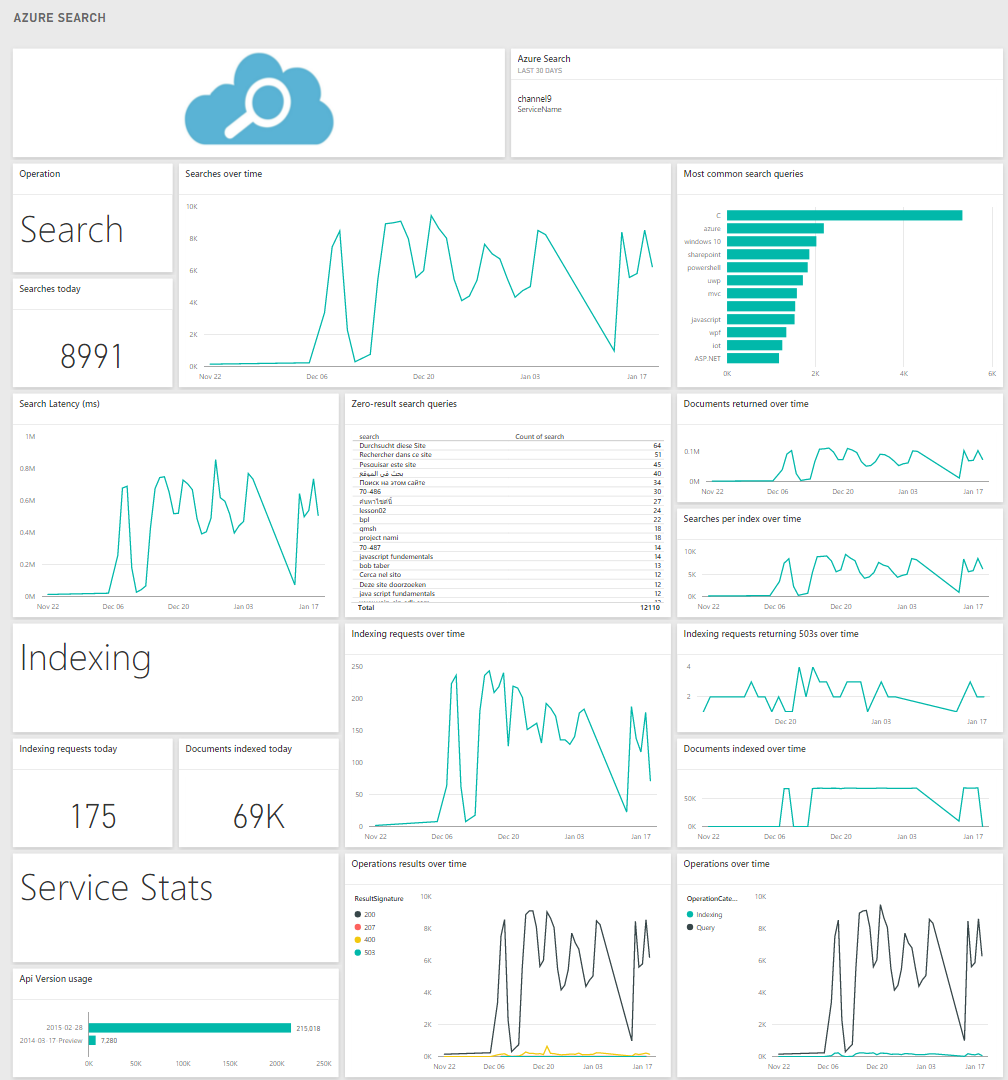Click the 'LAST 30 DAYS' subtitle

539,70
